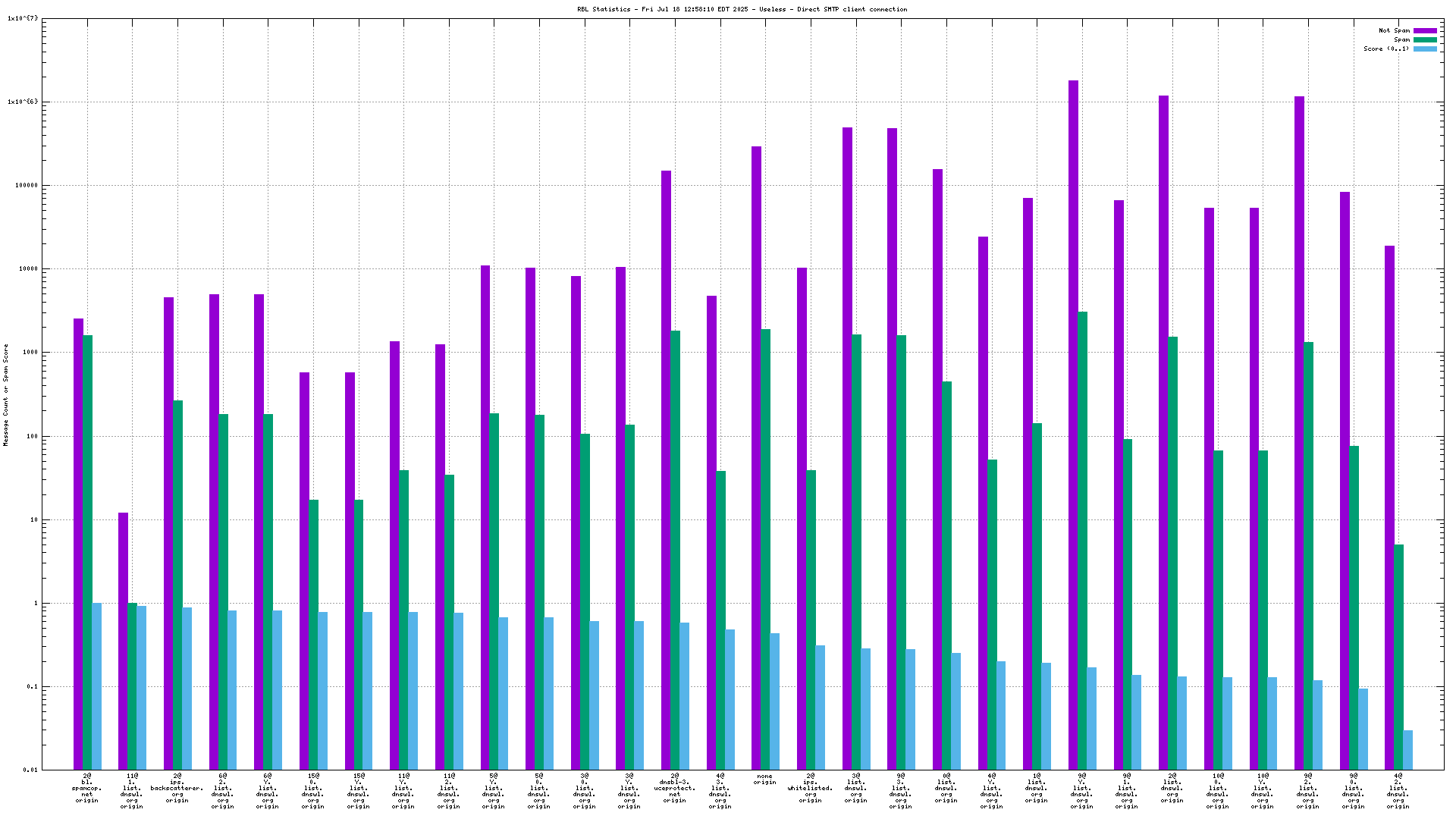Click the green Spam legend swatch
This screenshot has height=819, width=1456.
(x=1425, y=39)
